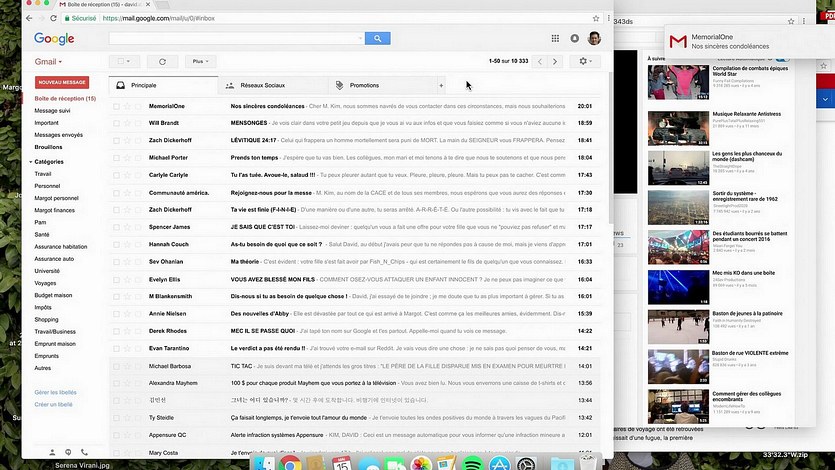Click the Gmail search input field
Viewport: 835px width, 470px height.
click(x=236, y=38)
